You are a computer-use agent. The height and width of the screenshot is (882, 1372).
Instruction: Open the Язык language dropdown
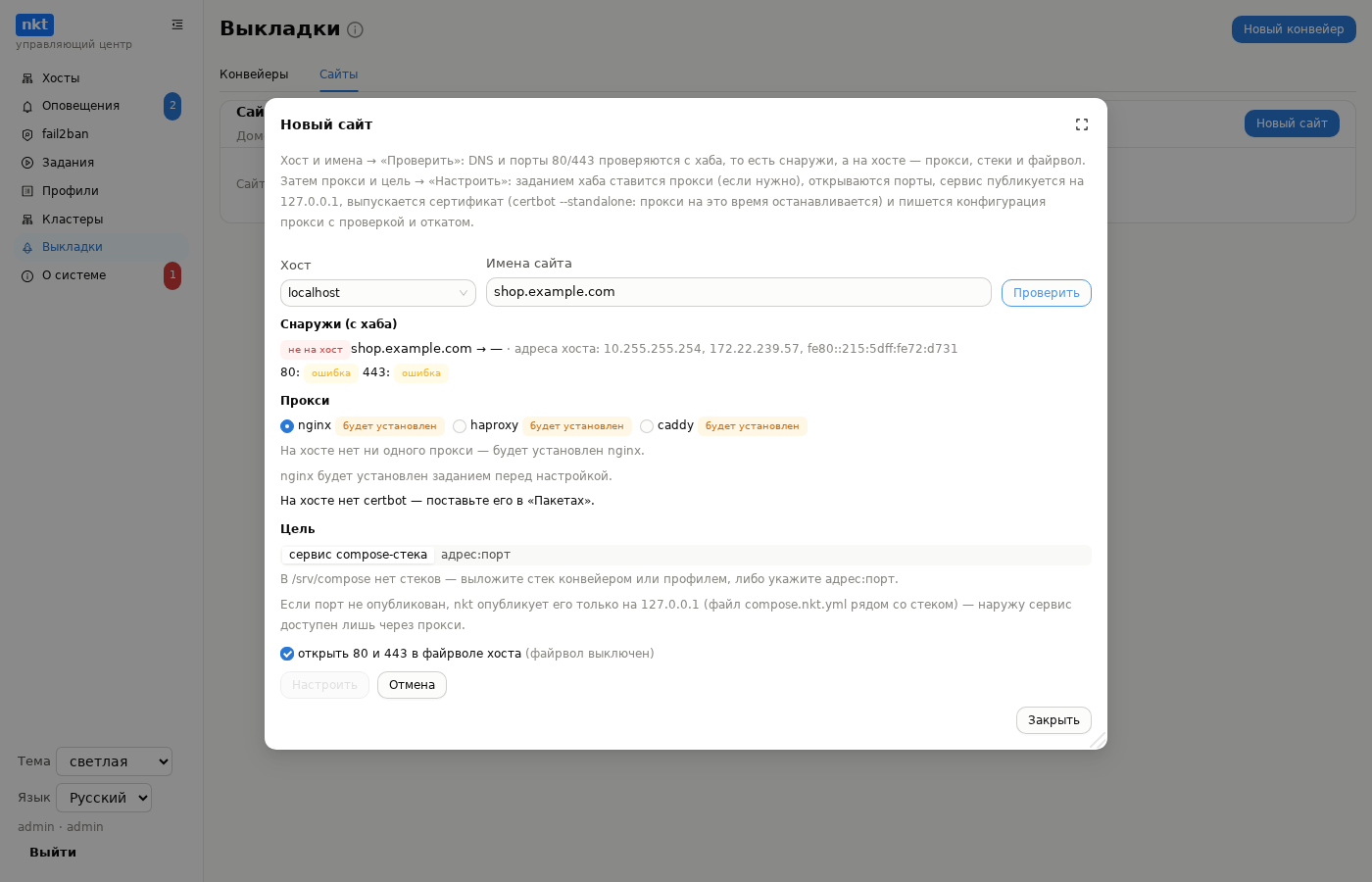coord(104,798)
